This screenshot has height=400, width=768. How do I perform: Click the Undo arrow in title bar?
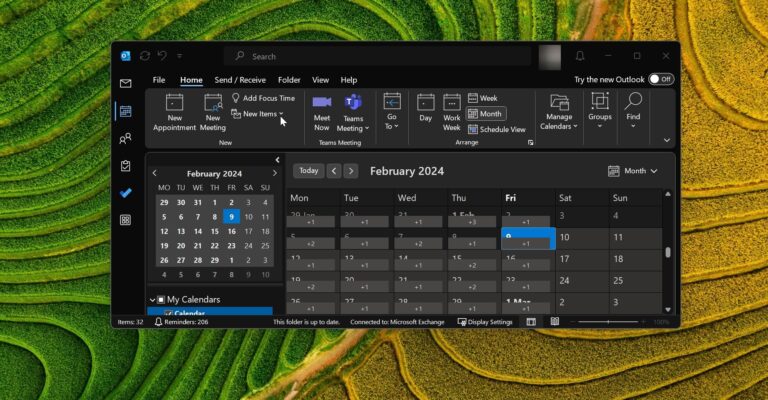pyautogui.click(x=162, y=56)
